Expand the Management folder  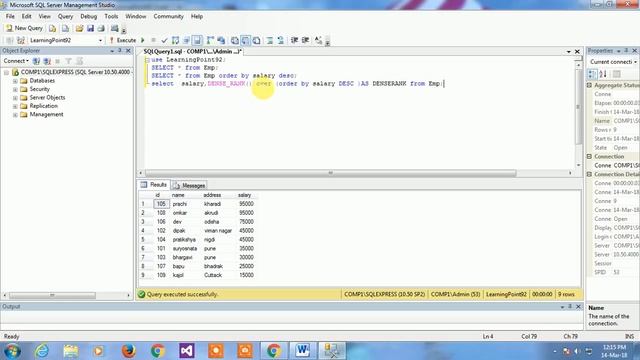pos(15,115)
